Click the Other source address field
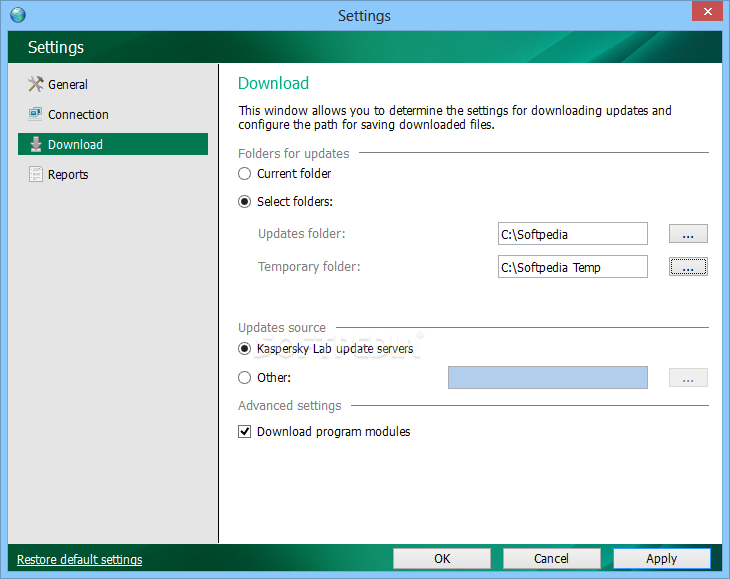The image size is (730, 579). [548, 377]
